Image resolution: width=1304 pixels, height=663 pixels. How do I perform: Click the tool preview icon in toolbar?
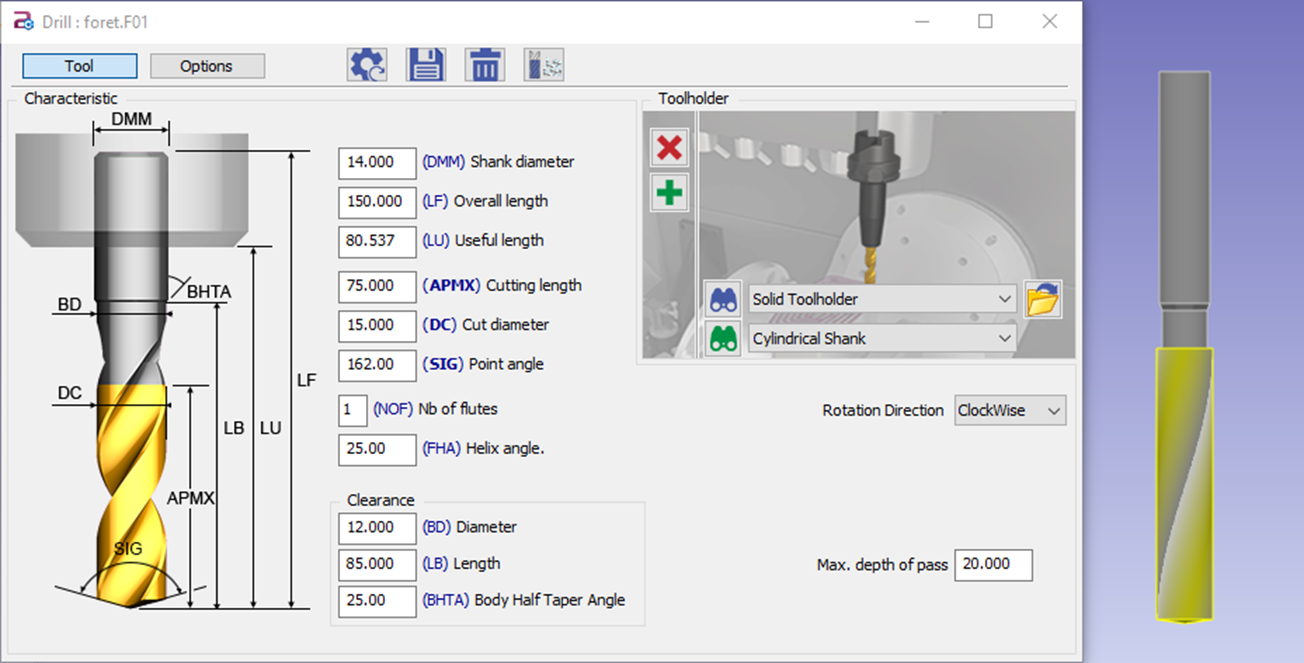[x=544, y=66]
